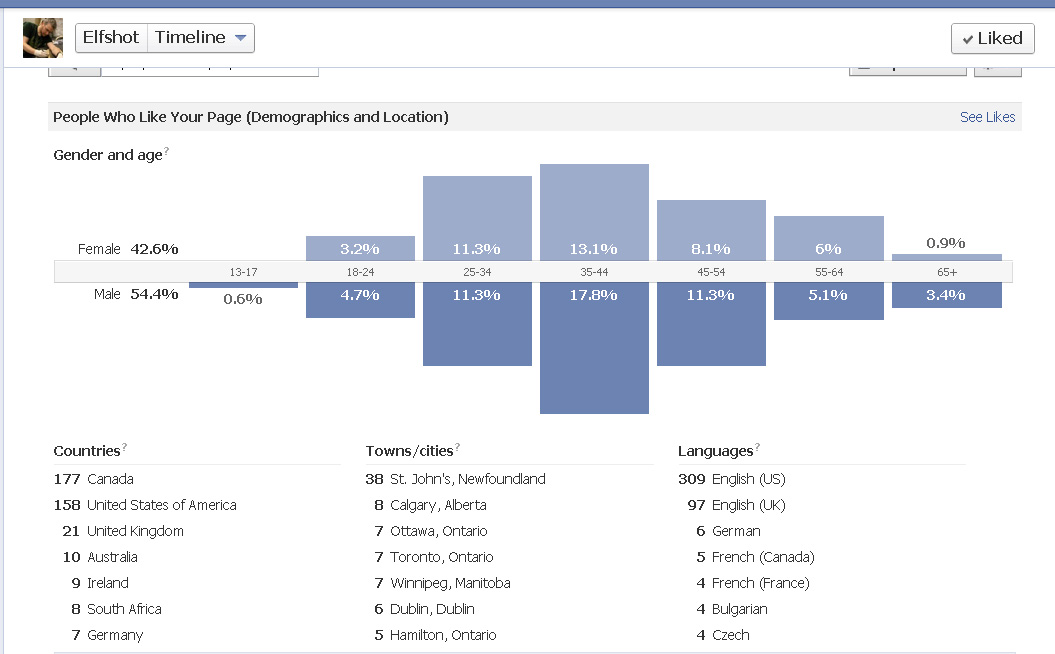Click St. John's, Newfoundland in the cities list
This screenshot has height=654, width=1055.
tap(468, 479)
